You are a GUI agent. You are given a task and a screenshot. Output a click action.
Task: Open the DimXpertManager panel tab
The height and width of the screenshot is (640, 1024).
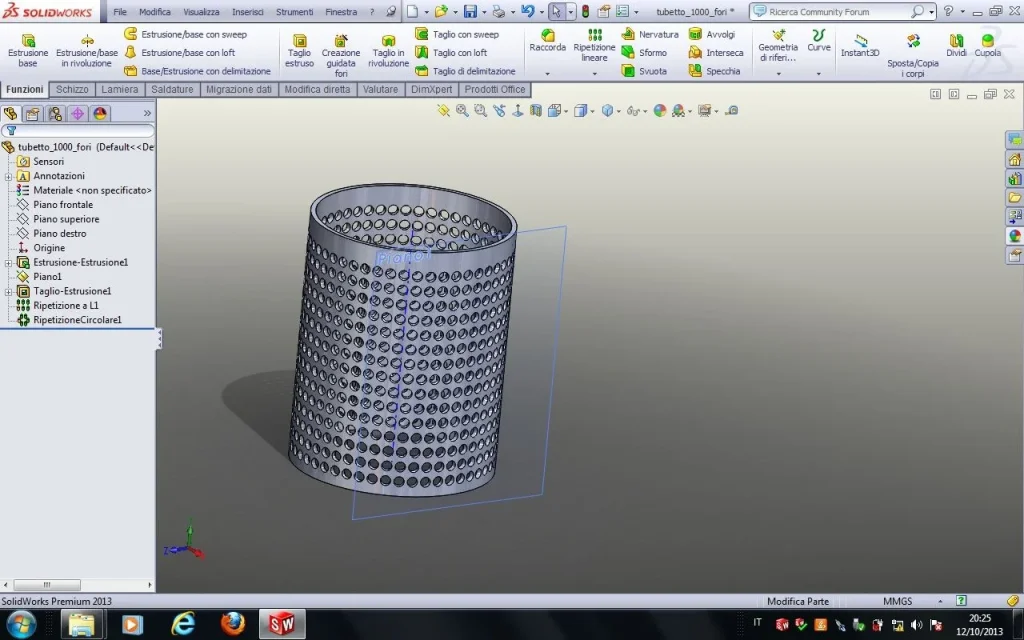point(77,114)
